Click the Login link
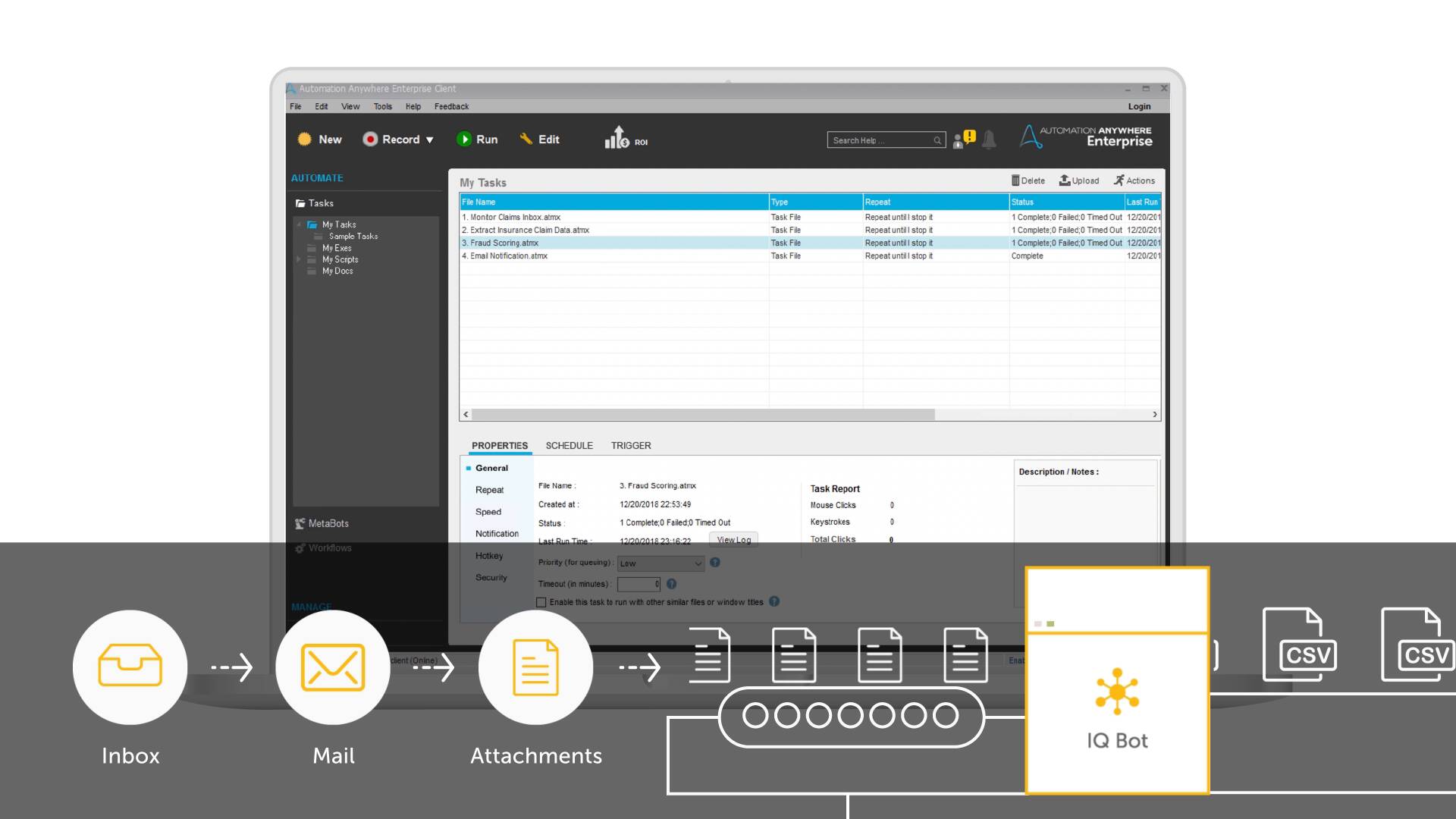The height and width of the screenshot is (819, 1456). (1139, 107)
